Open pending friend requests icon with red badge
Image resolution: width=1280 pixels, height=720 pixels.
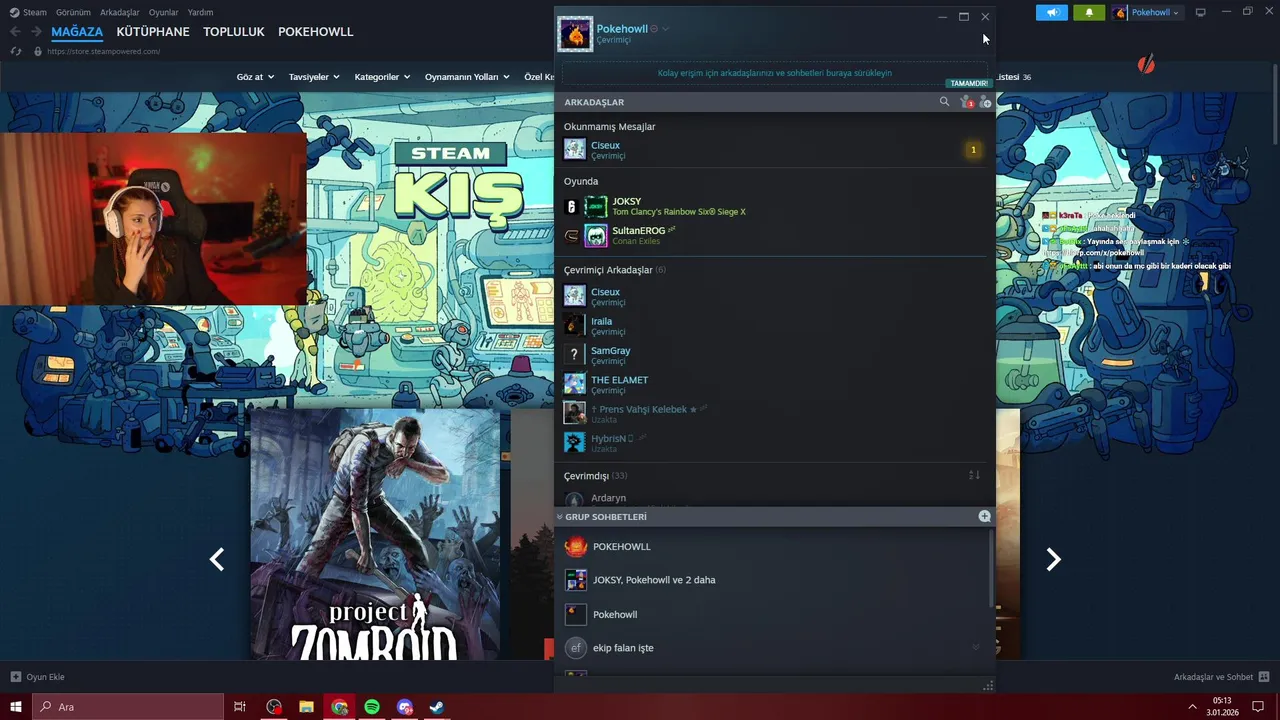click(x=966, y=102)
